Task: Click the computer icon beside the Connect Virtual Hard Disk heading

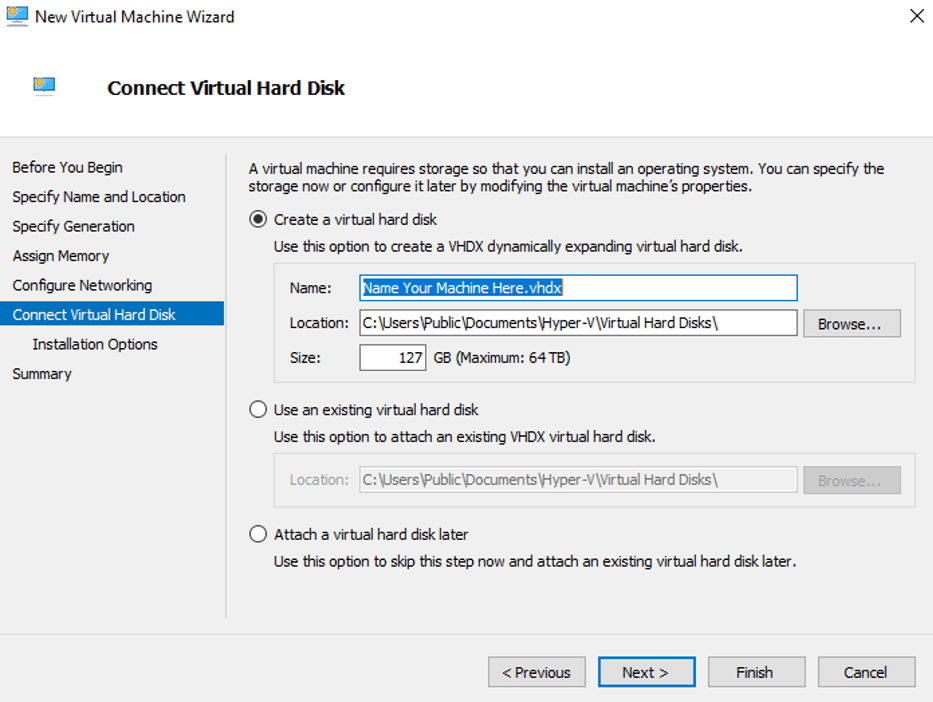Action: click(x=43, y=87)
